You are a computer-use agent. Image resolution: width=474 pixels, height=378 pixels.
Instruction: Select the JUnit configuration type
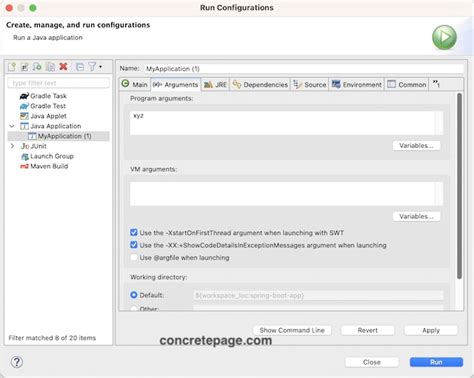pos(34,146)
